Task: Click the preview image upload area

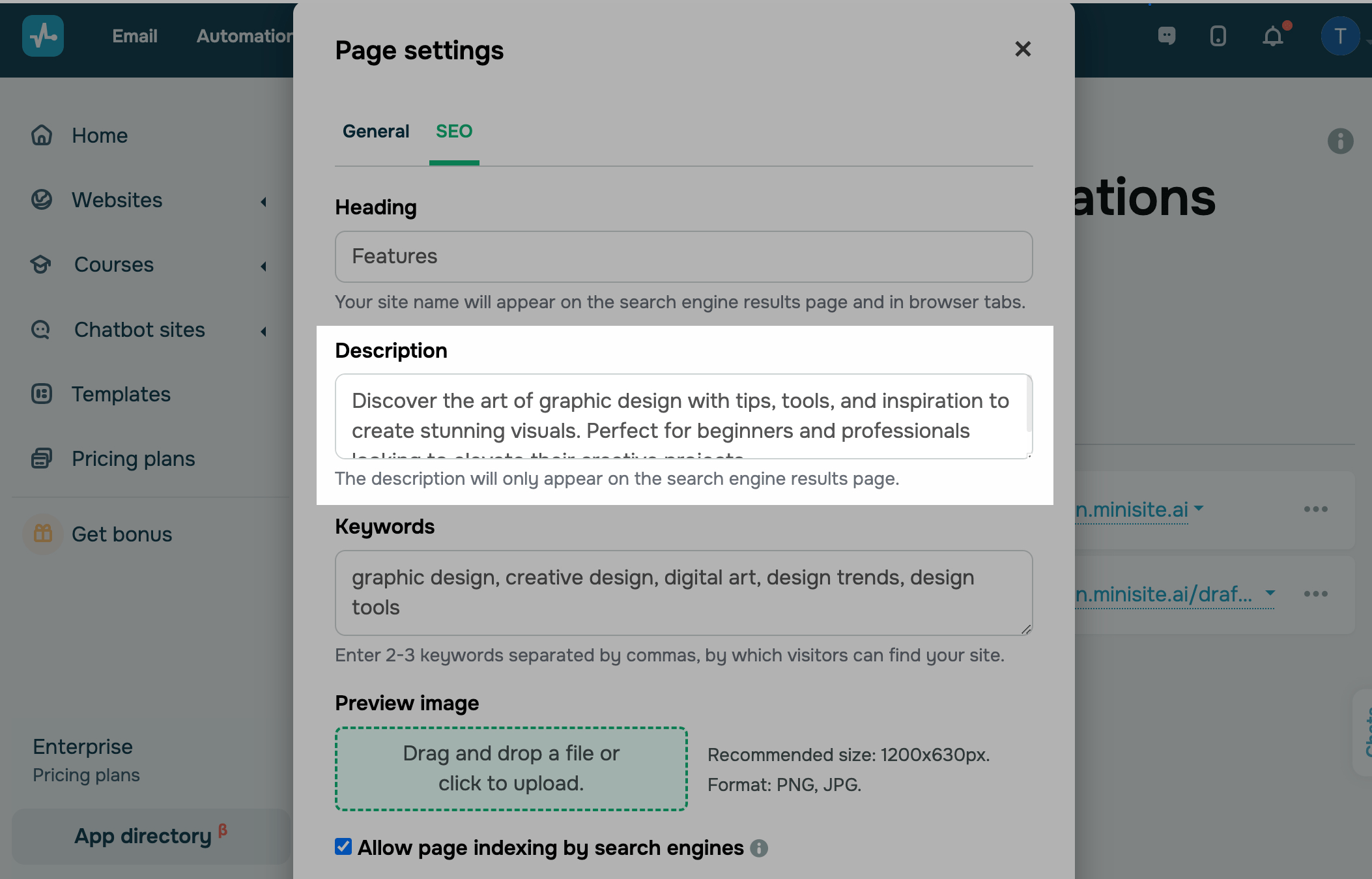Action: coord(511,769)
